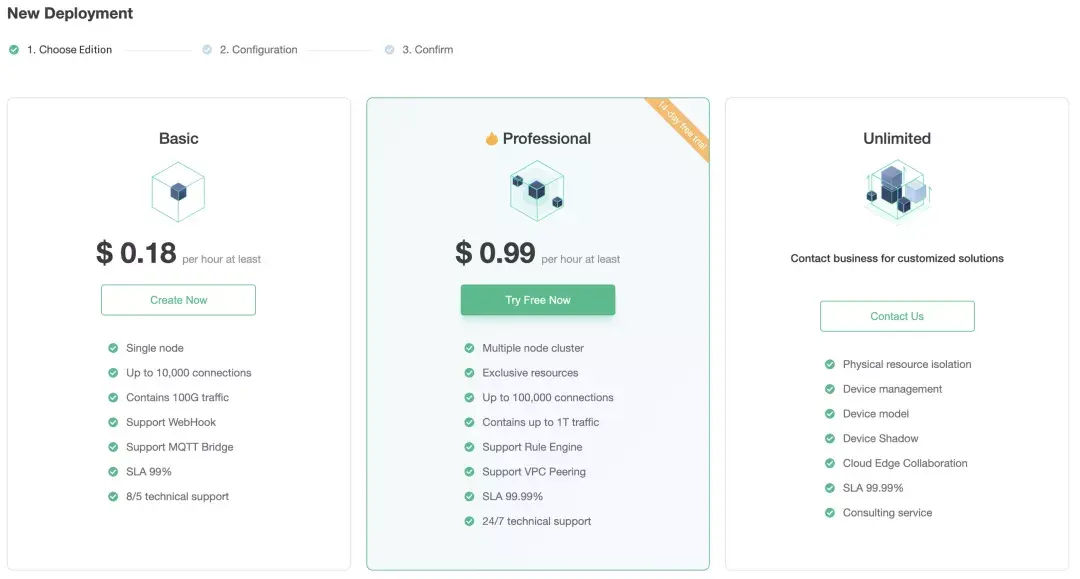The width and height of the screenshot is (1080, 579).
Task: Select the Basic edition cube icon
Action: tap(178, 191)
